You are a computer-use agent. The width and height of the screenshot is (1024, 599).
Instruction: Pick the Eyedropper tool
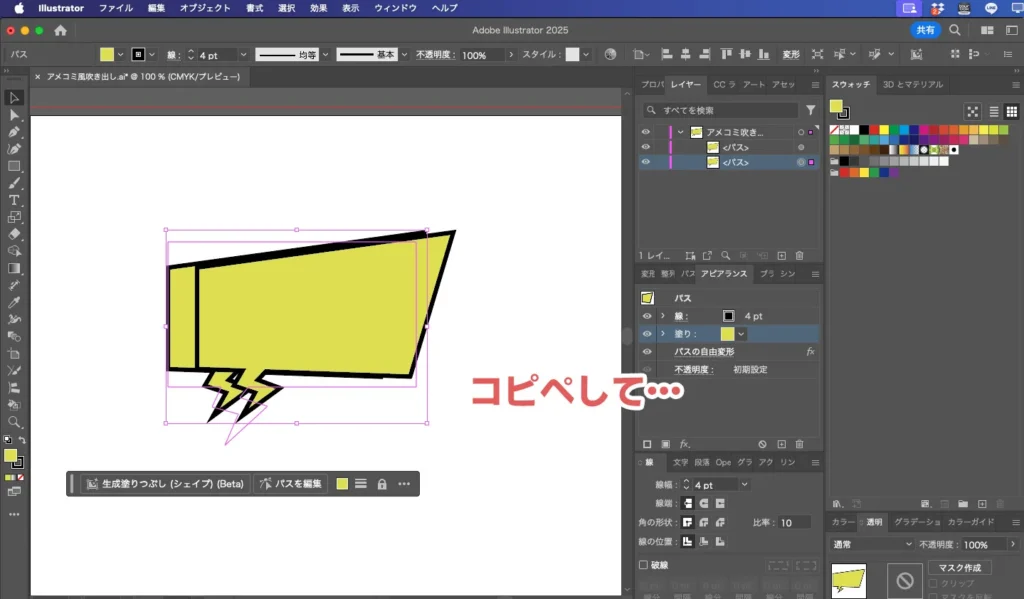click(x=14, y=302)
